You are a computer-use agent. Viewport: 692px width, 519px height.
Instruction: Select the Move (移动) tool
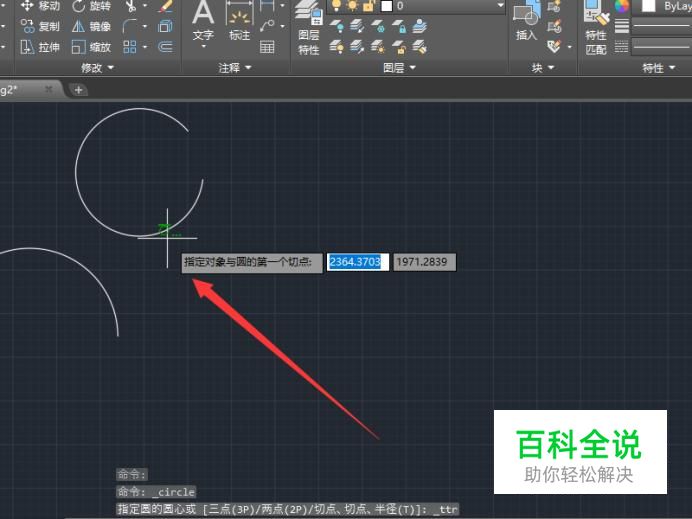(x=40, y=6)
